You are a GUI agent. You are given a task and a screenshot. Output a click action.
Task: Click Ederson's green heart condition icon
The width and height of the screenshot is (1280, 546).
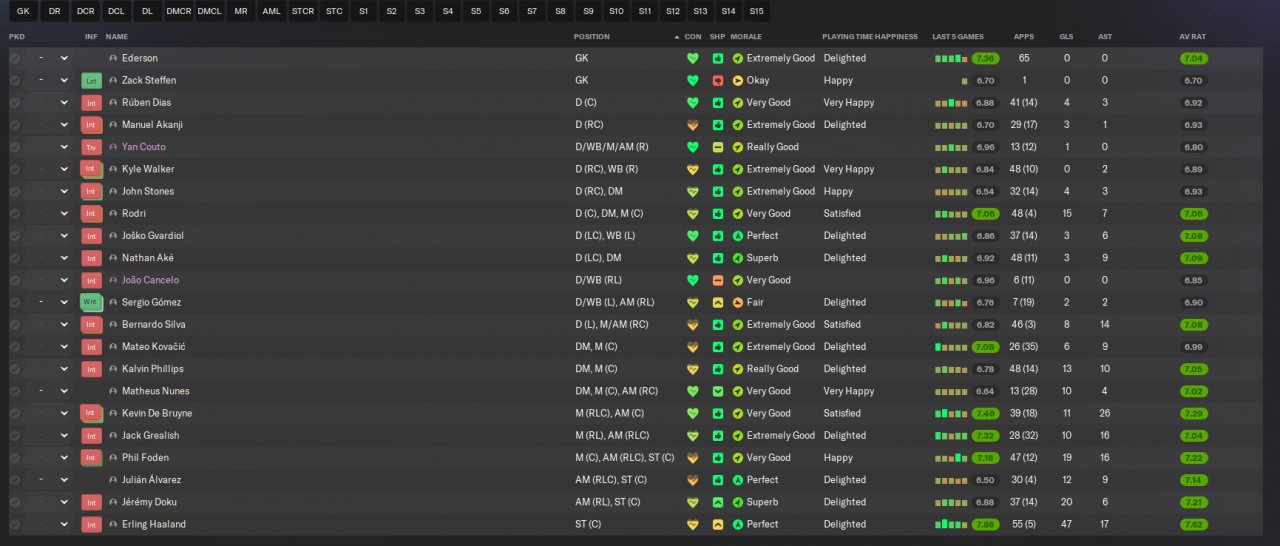tap(692, 58)
